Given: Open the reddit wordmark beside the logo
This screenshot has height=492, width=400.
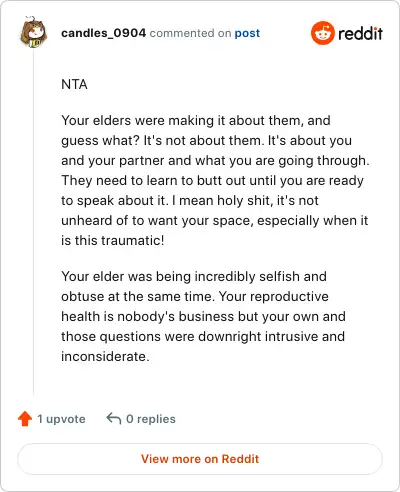Looking at the screenshot, I should point(360,33).
